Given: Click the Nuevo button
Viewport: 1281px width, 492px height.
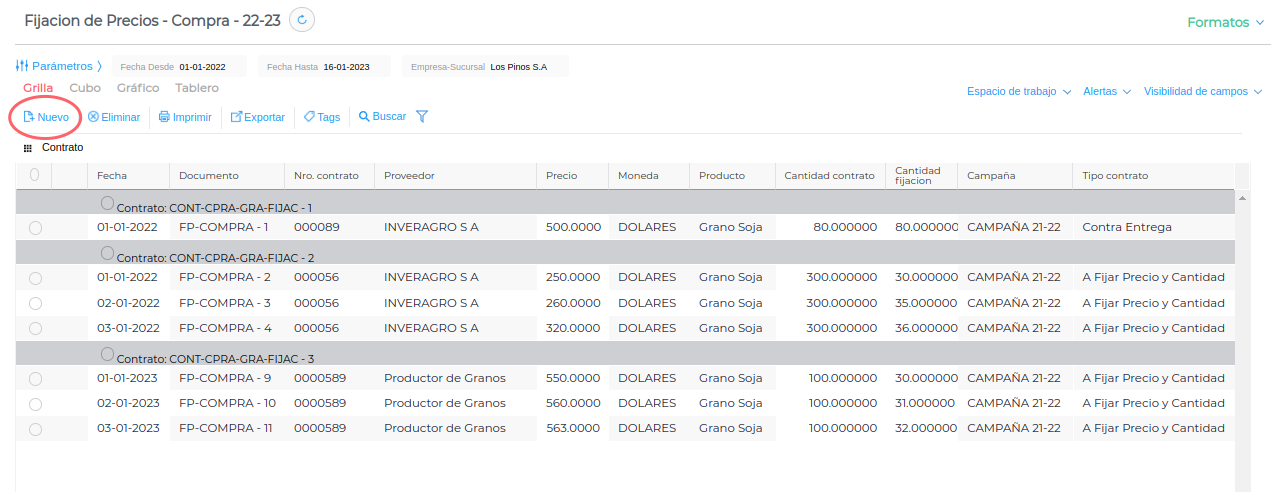Looking at the screenshot, I should pyautogui.click(x=46, y=117).
